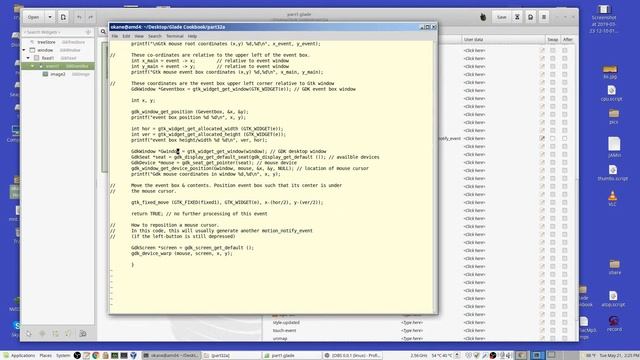
Task: Open the recent files dropdown next to Open
Action: pos(50,17)
